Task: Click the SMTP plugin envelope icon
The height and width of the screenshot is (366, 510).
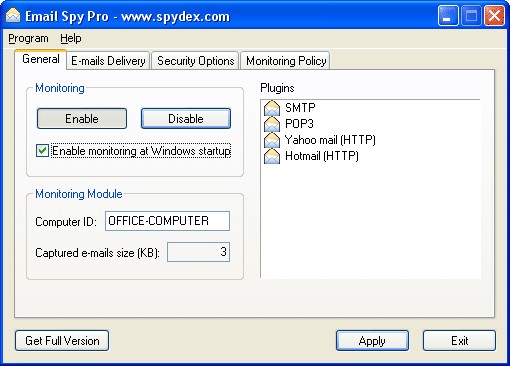Action: (272, 108)
